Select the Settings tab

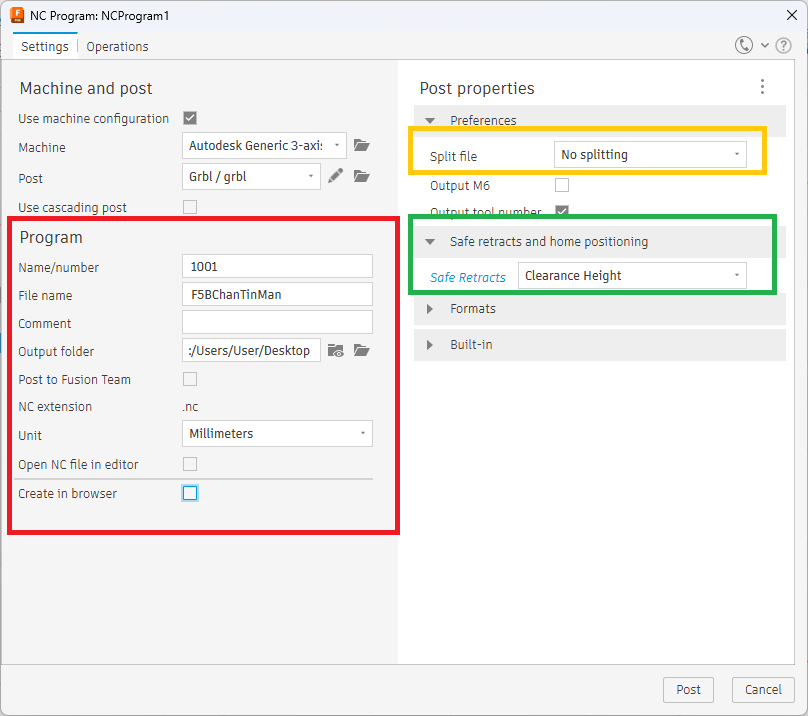[x=44, y=47]
